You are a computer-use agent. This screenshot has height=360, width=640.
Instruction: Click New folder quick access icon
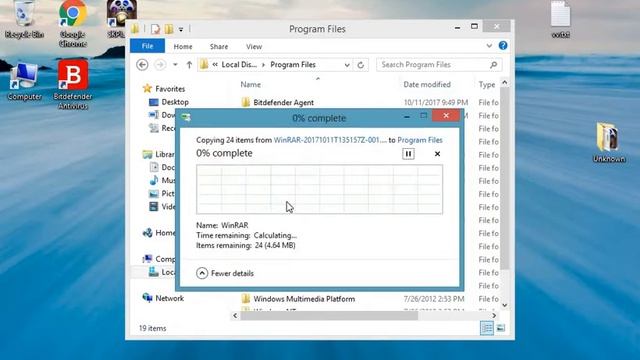[169, 29]
